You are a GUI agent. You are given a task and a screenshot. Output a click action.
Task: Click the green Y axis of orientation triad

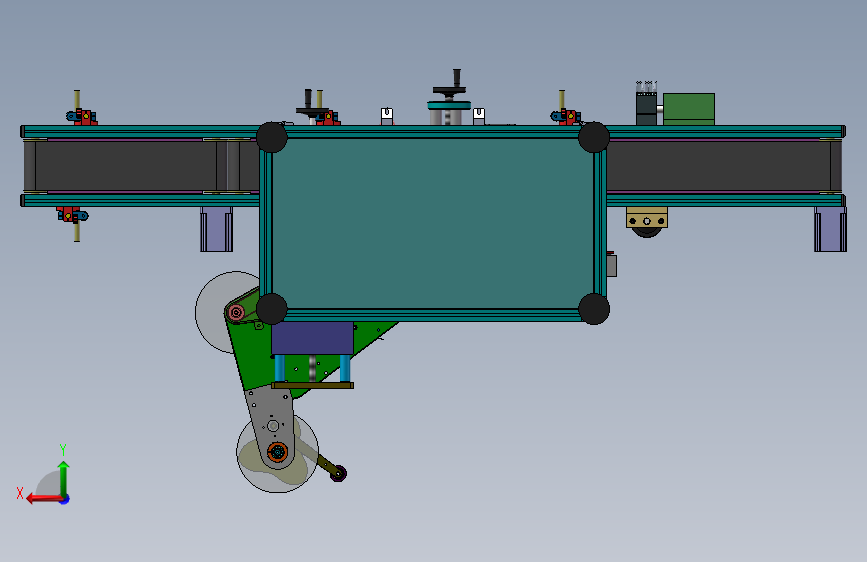pyautogui.click(x=64, y=477)
